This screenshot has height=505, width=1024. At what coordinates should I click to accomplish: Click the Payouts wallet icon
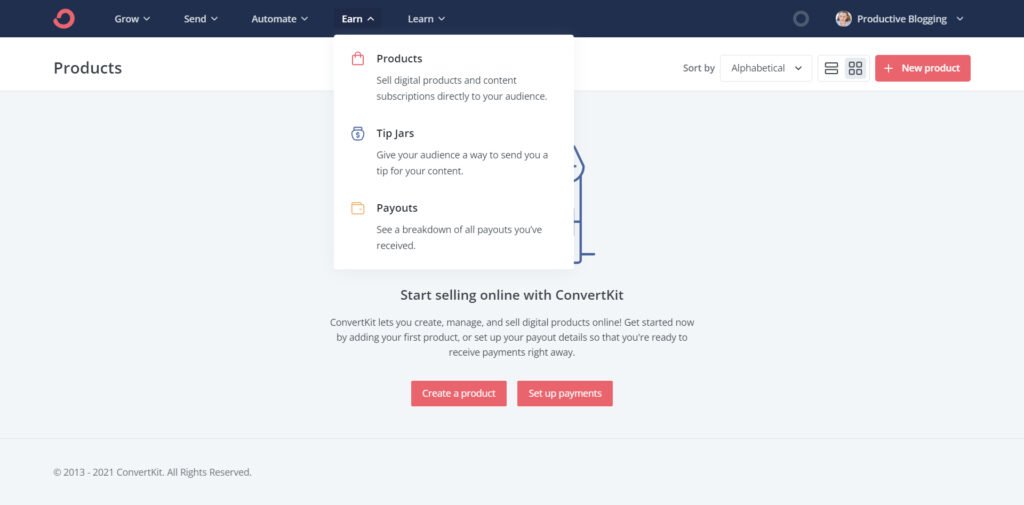pos(357,208)
